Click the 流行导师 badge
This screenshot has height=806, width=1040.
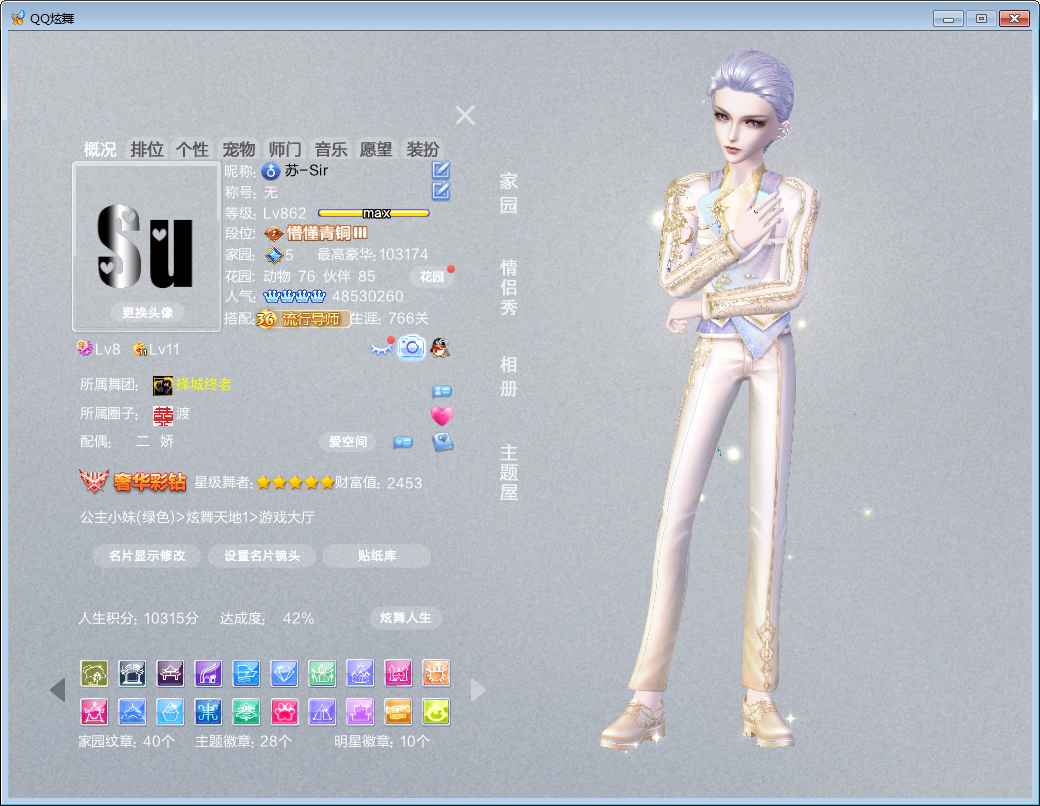(303, 319)
